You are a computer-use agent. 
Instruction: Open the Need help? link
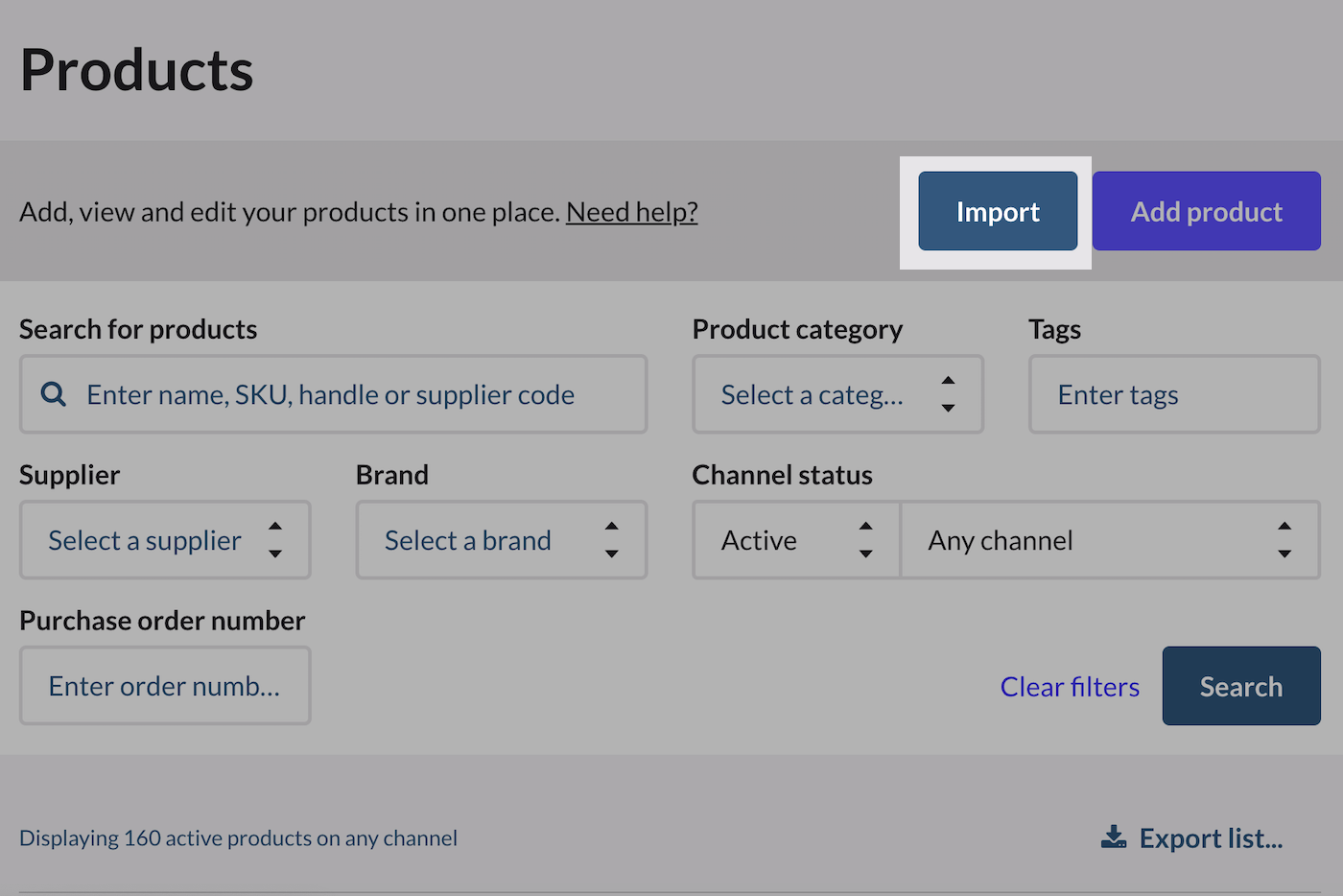point(631,212)
